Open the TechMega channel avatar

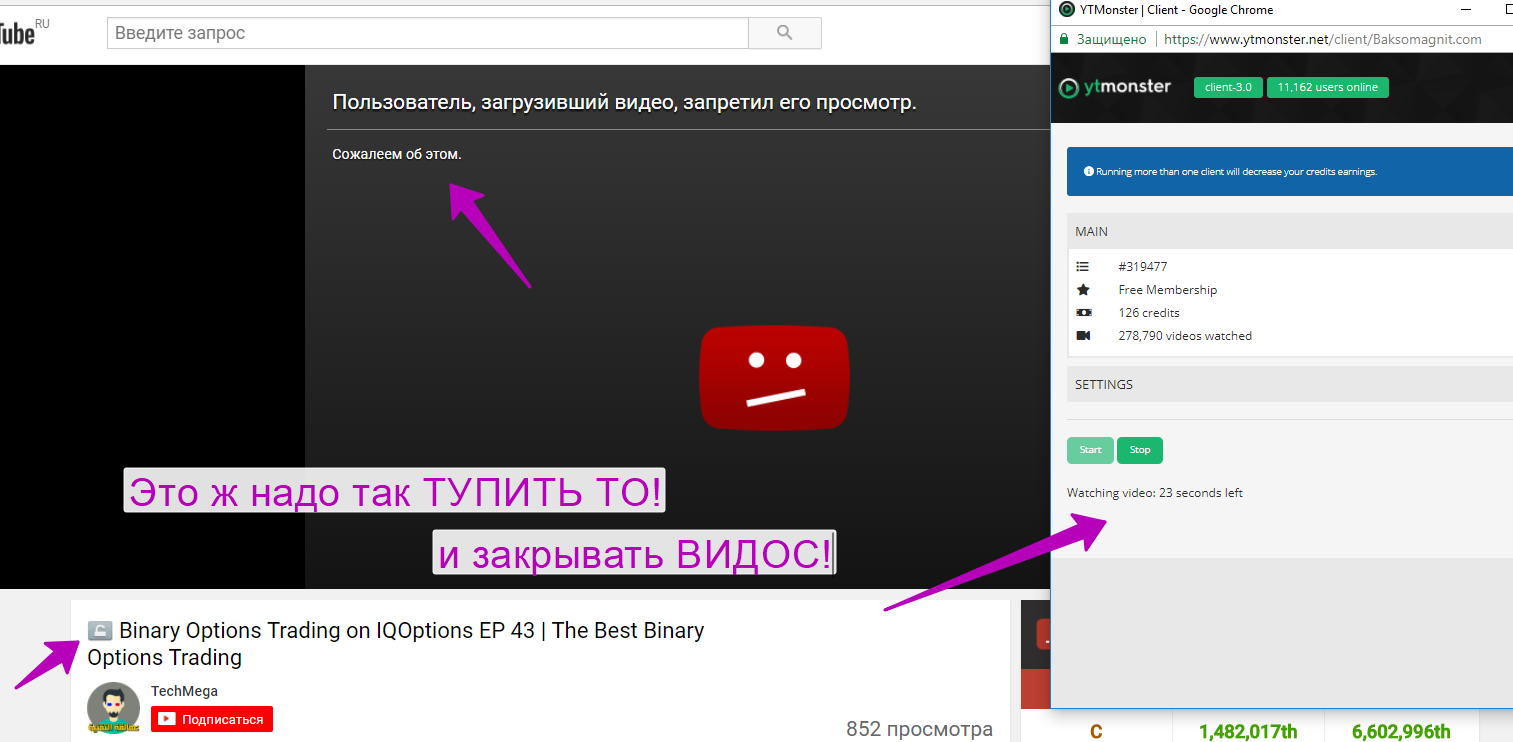click(x=113, y=710)
